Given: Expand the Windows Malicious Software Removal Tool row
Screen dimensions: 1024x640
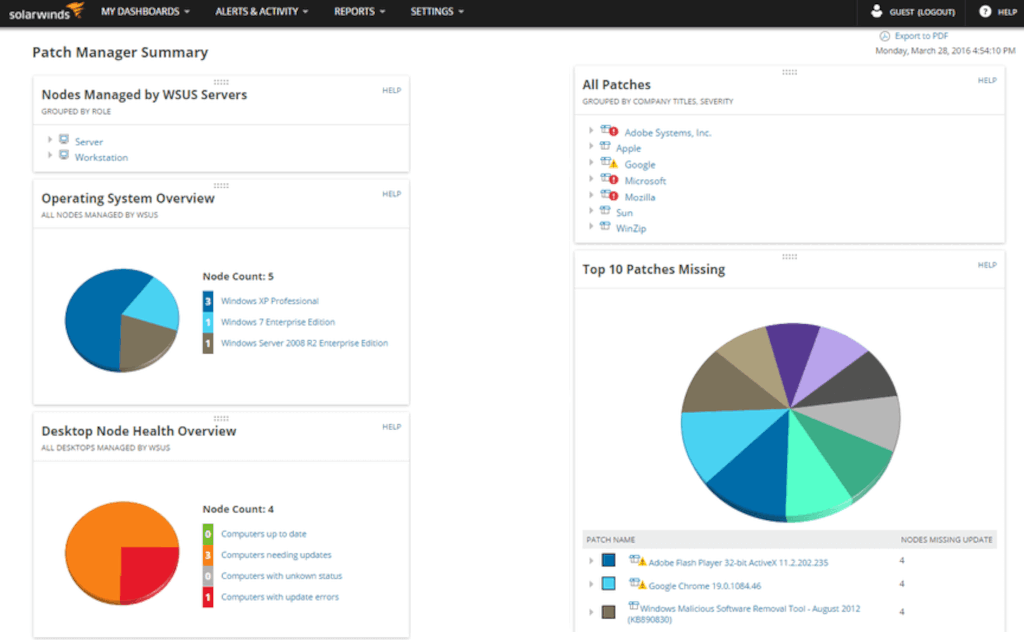Looking at the screenshot, I should (591, 612).
